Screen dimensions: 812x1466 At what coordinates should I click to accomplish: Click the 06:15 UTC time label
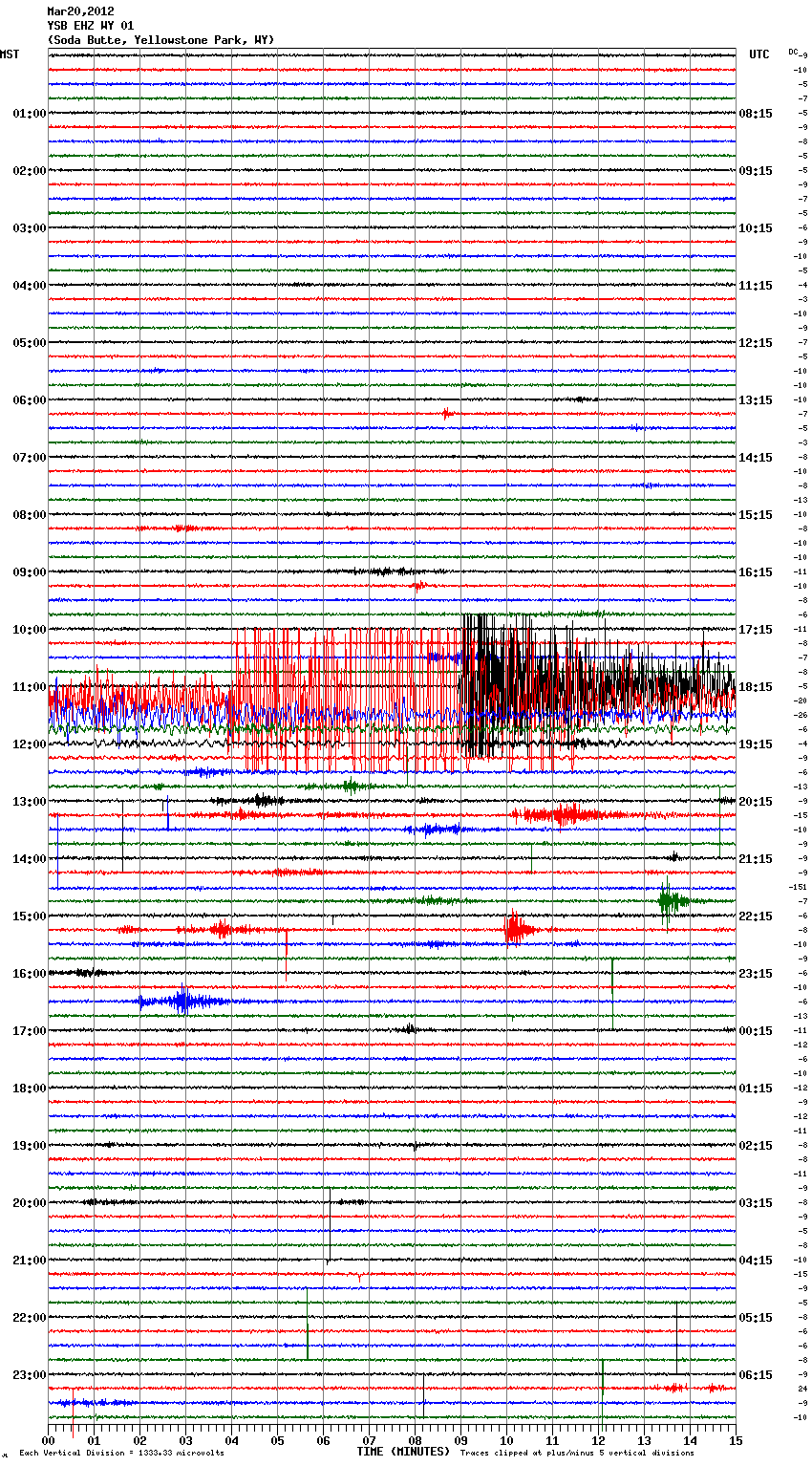click(x=756, y=1375)
